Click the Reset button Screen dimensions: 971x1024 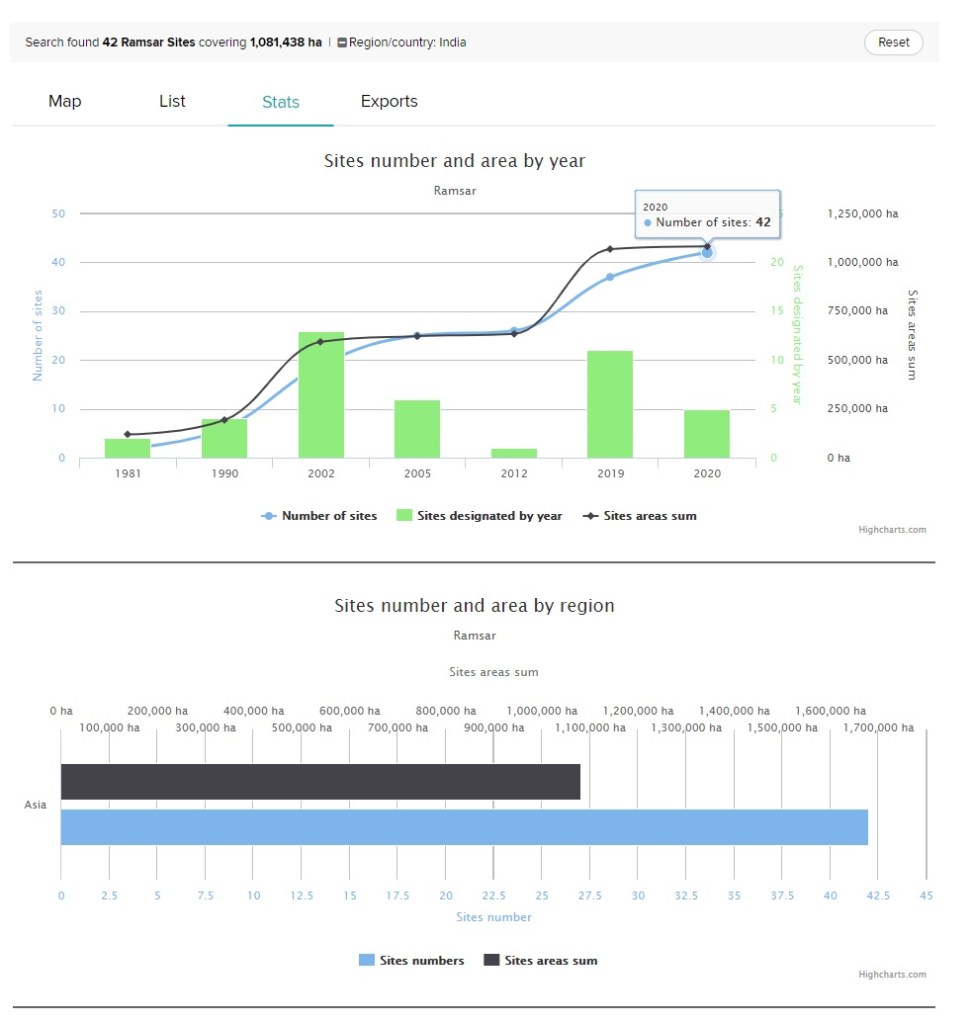893,42
